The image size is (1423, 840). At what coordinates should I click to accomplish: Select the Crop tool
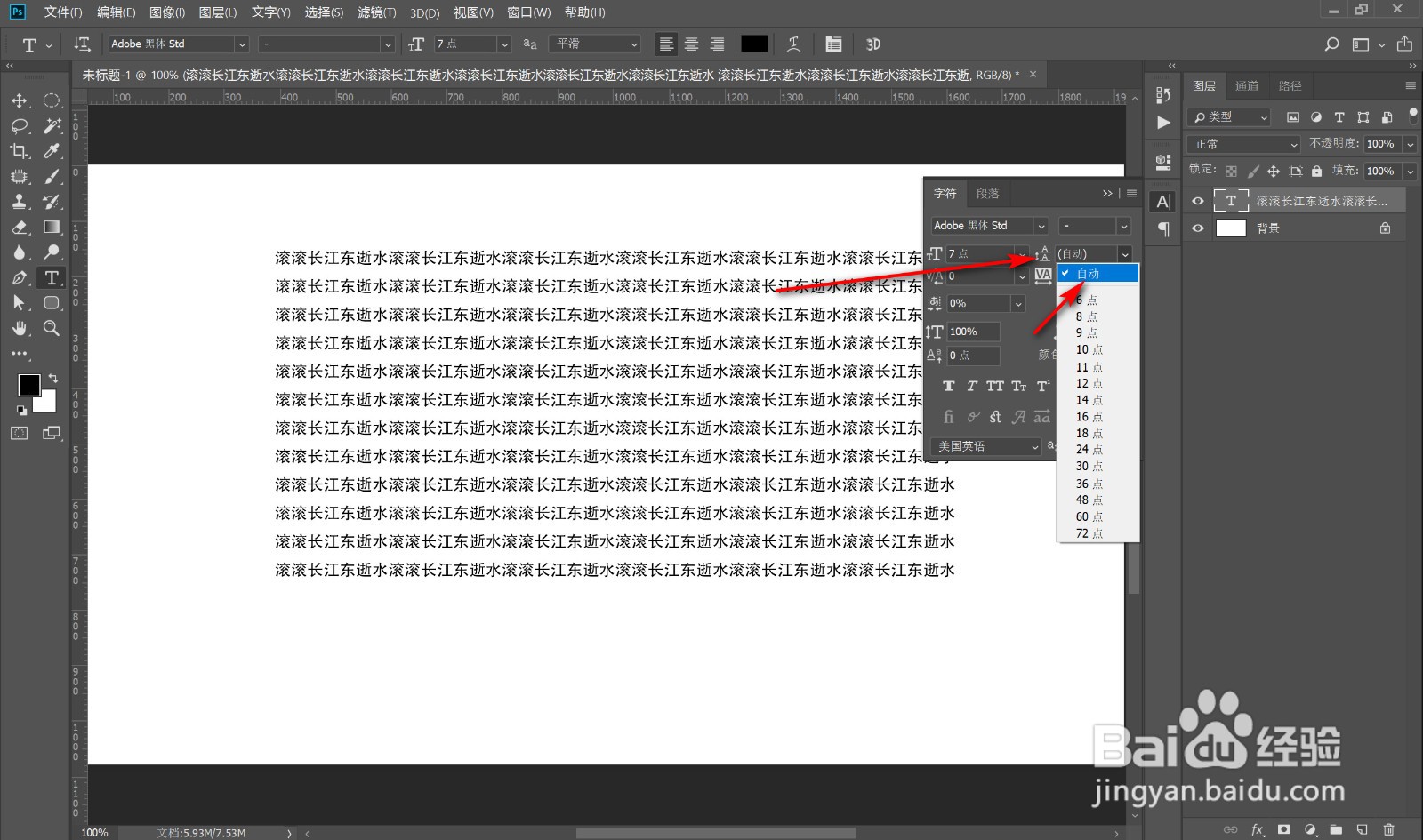[x=20, y=151]
